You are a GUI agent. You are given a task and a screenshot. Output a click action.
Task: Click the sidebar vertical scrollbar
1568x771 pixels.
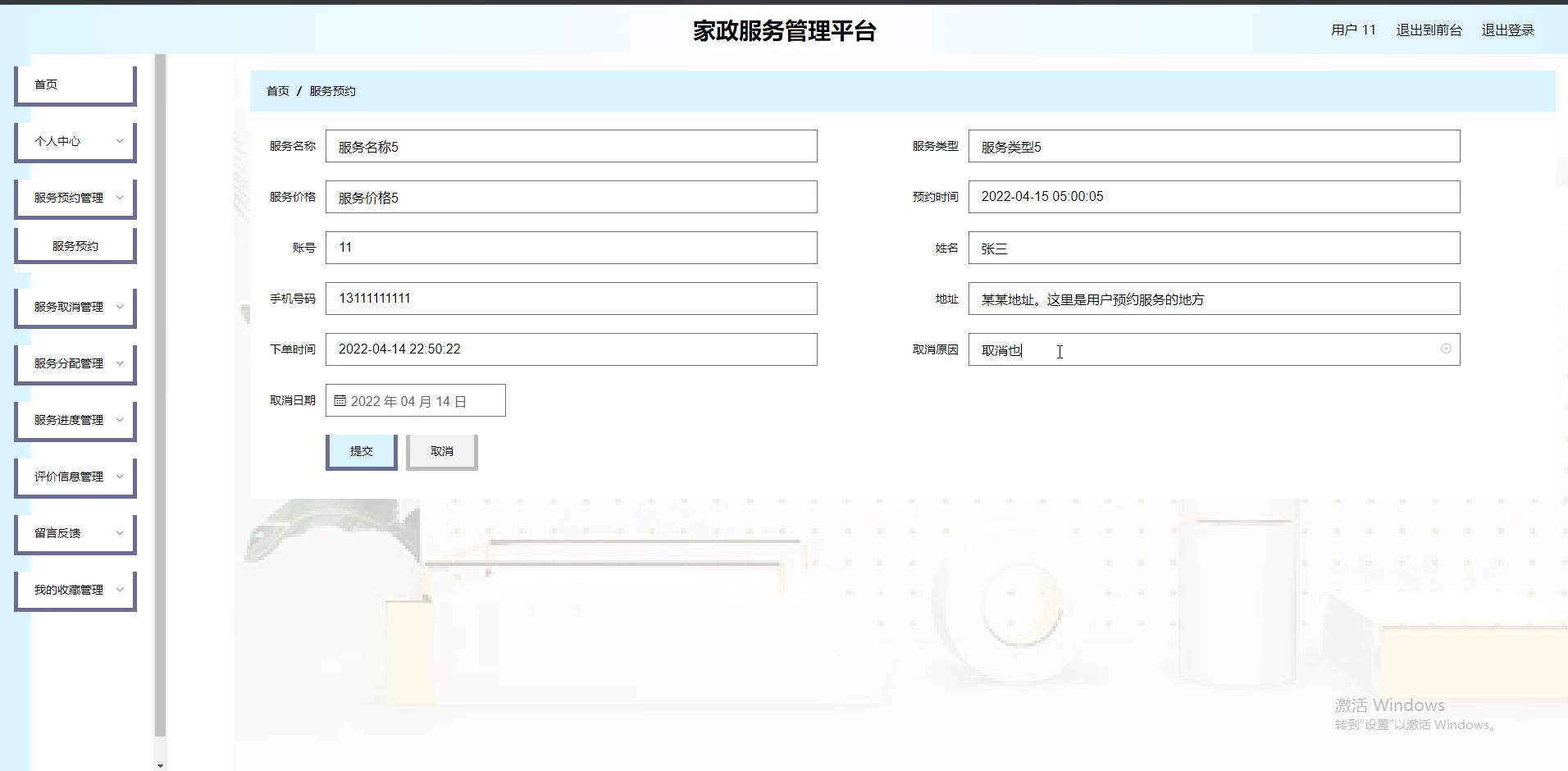click(x=160, y=395)
